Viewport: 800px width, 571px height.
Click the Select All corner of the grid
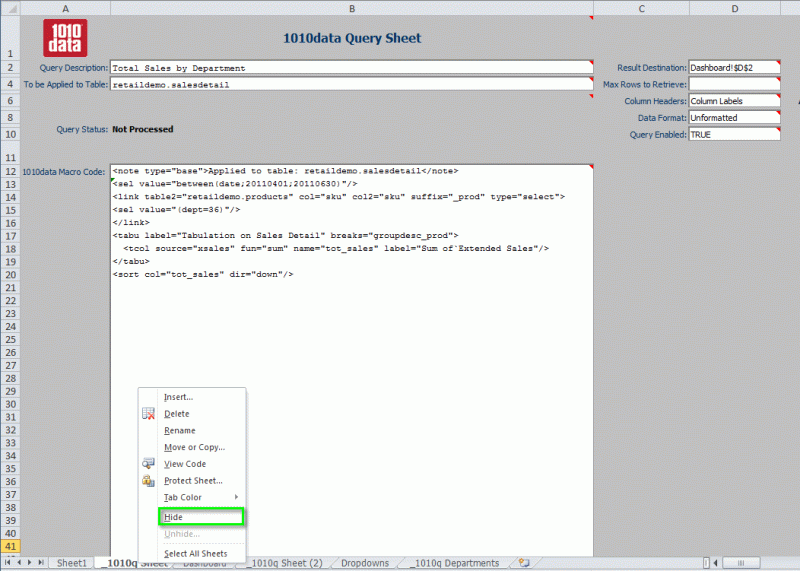(10, 8)
